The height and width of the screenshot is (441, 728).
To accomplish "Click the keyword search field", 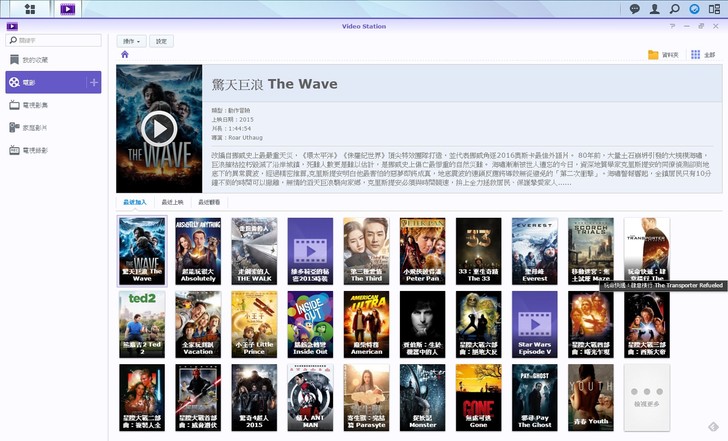I will pos(53,40).
